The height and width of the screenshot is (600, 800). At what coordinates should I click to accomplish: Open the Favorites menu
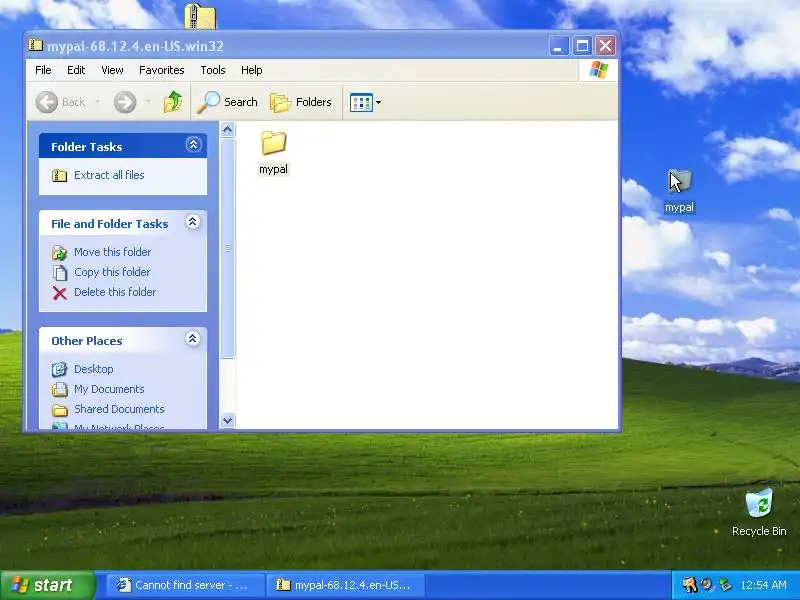click(162, 70)
